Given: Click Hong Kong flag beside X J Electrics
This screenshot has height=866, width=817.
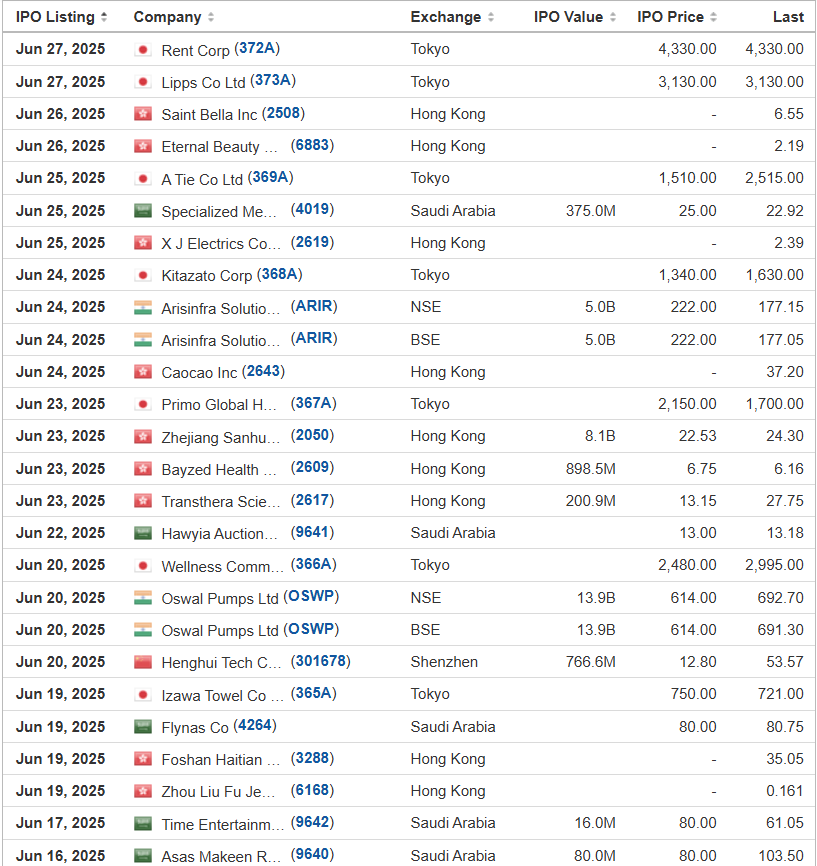Looking at the screenshot, I should coord(143,242).
